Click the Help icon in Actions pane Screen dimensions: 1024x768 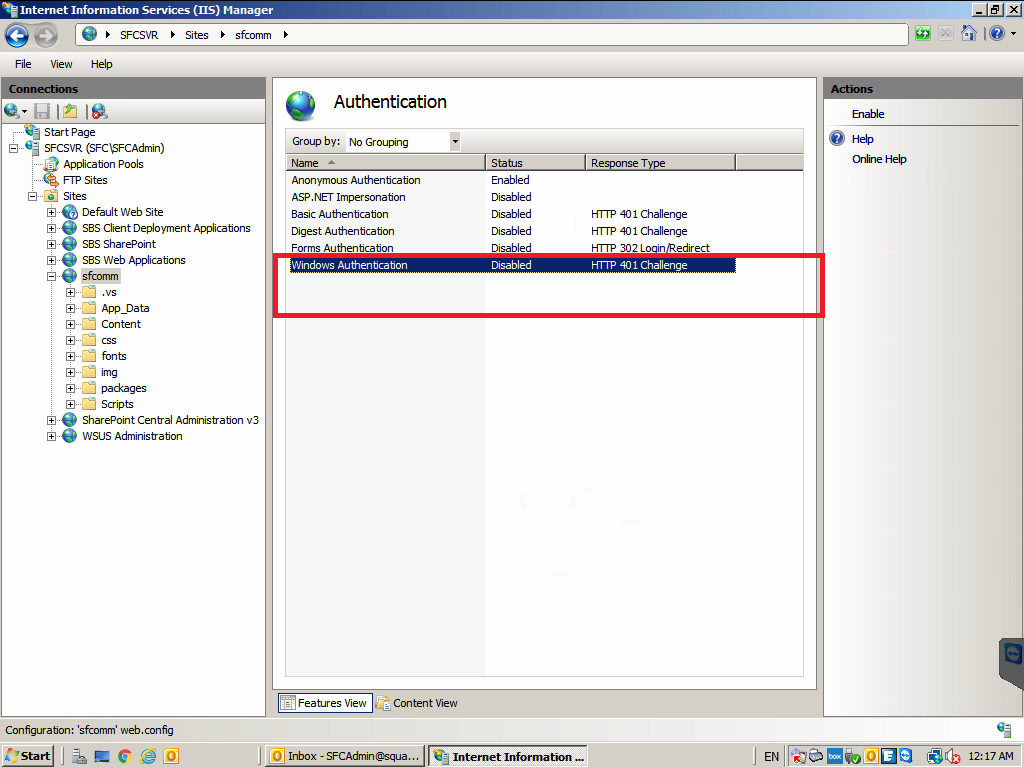coord(837,138)
